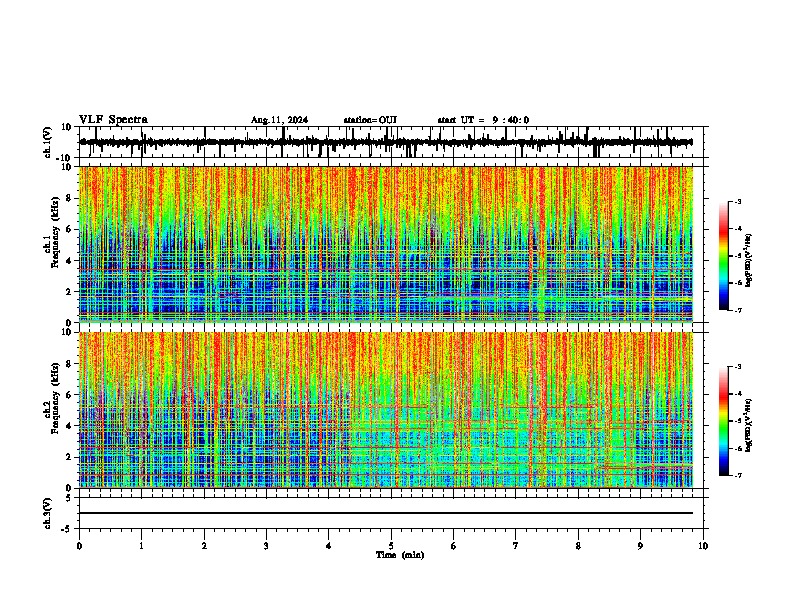Click the flat ch.3 trace line
Screen dimensions: 792x612
(x=386, y=513)
